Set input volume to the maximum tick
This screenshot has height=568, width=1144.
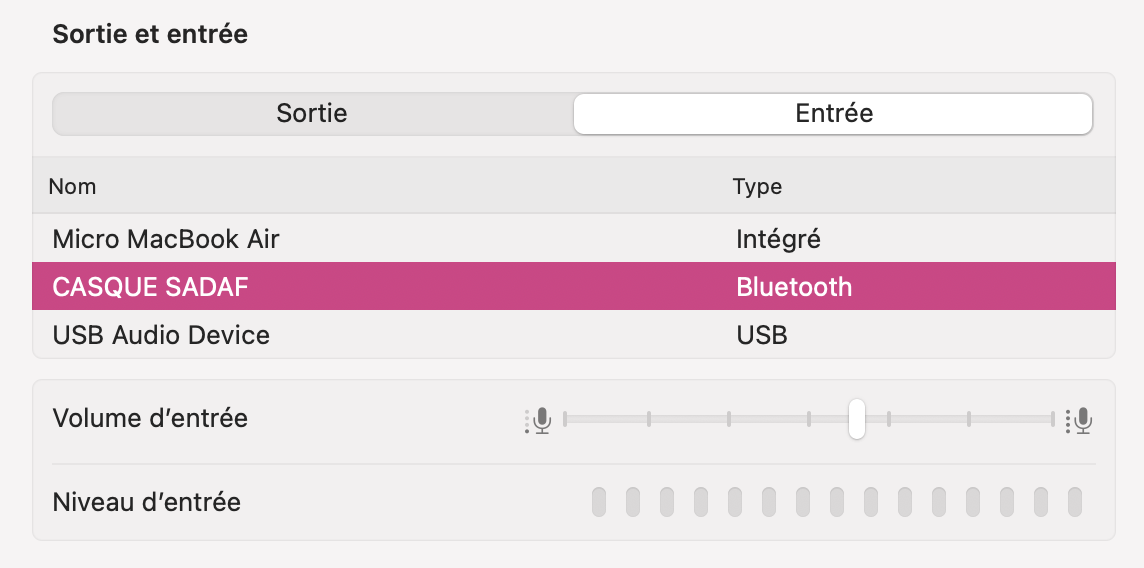[1053, 419]
